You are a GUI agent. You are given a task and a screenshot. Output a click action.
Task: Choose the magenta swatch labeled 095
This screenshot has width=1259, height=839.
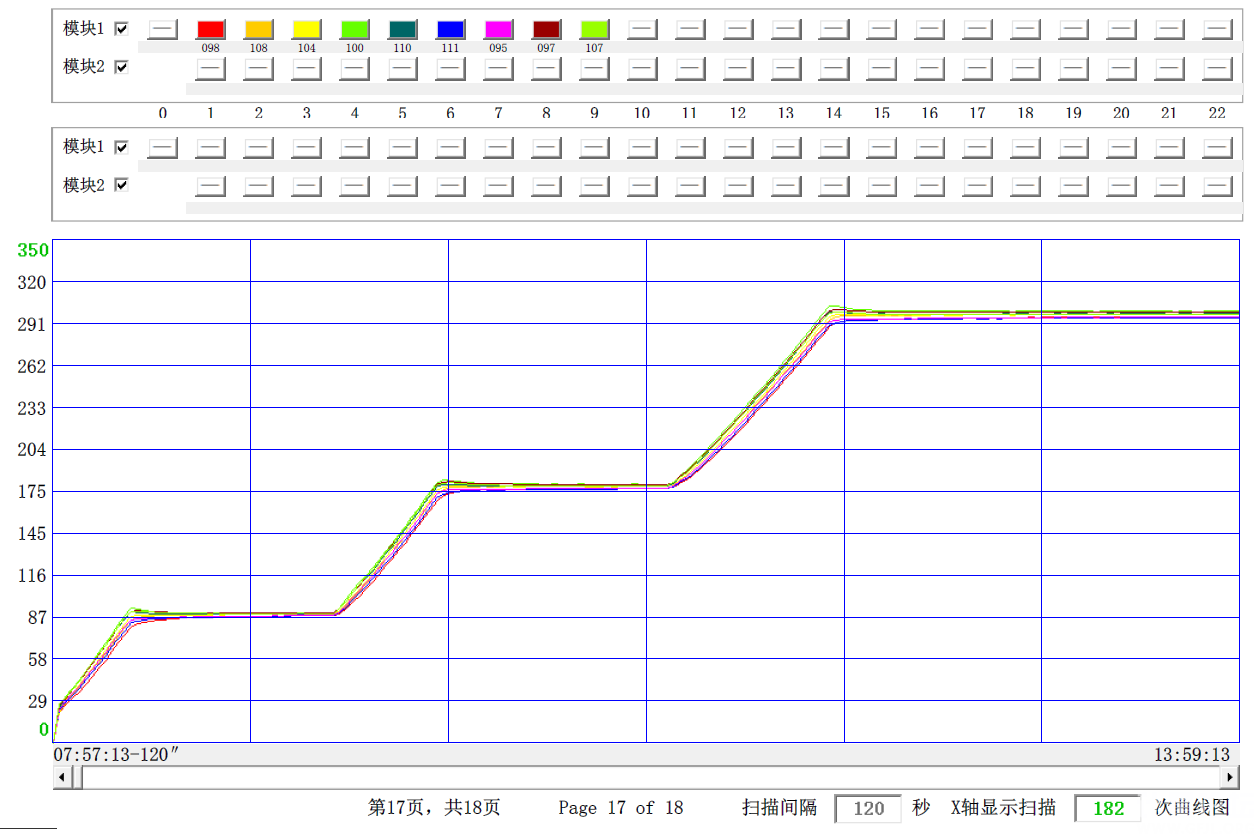click(498, 29)
